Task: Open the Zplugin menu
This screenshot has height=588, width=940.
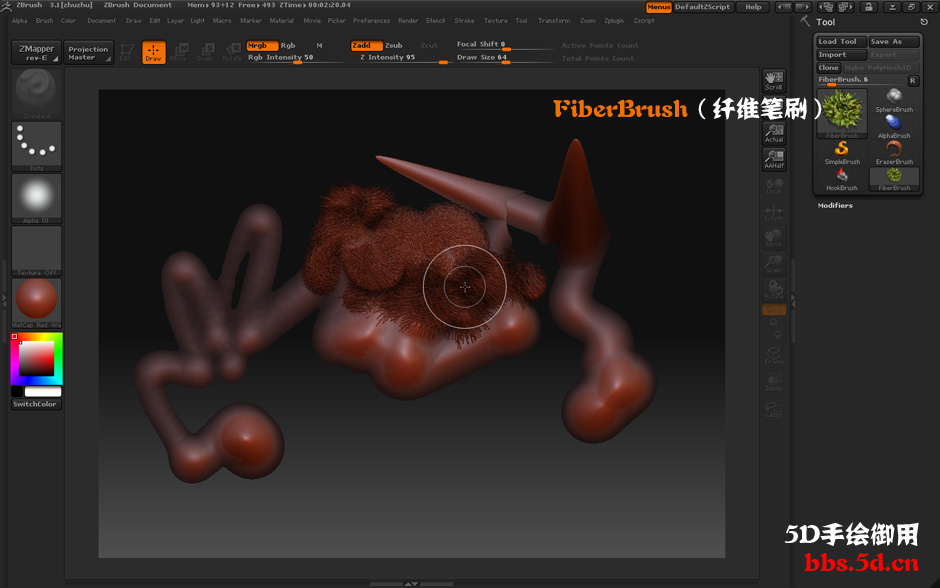Action: coord(614,20)
